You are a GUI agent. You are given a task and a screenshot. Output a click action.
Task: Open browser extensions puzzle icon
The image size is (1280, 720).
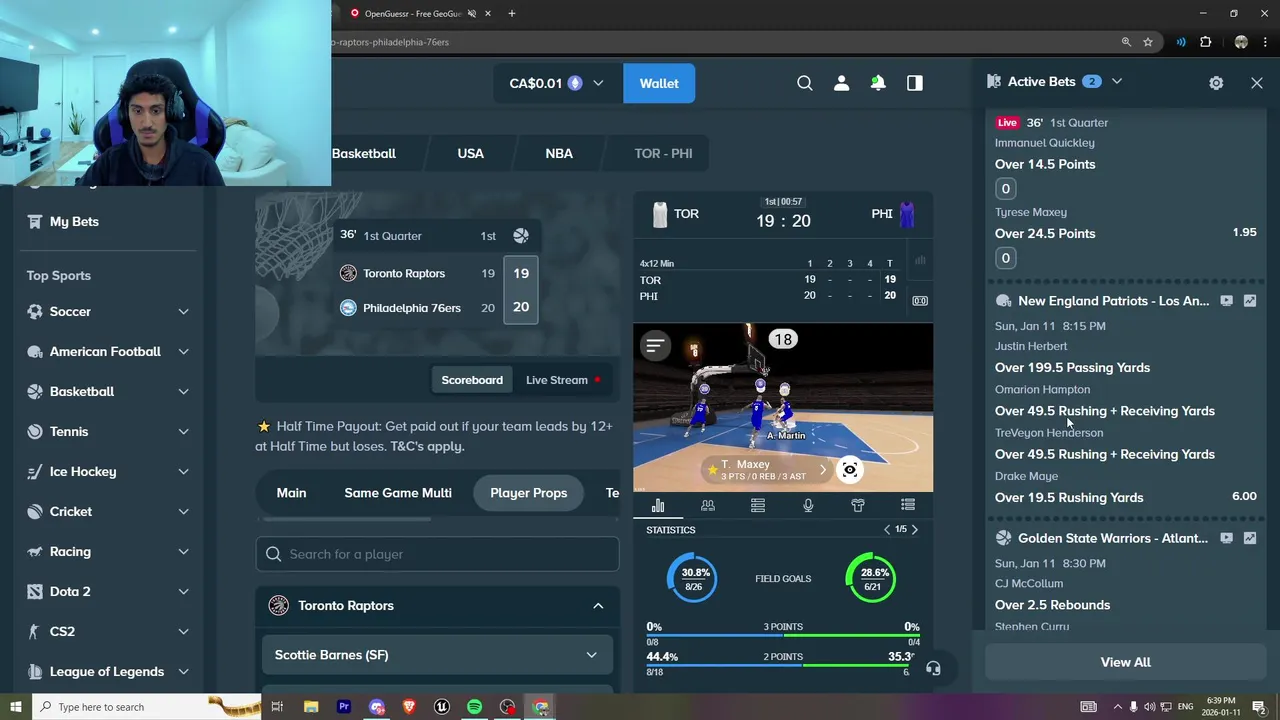1205,42
